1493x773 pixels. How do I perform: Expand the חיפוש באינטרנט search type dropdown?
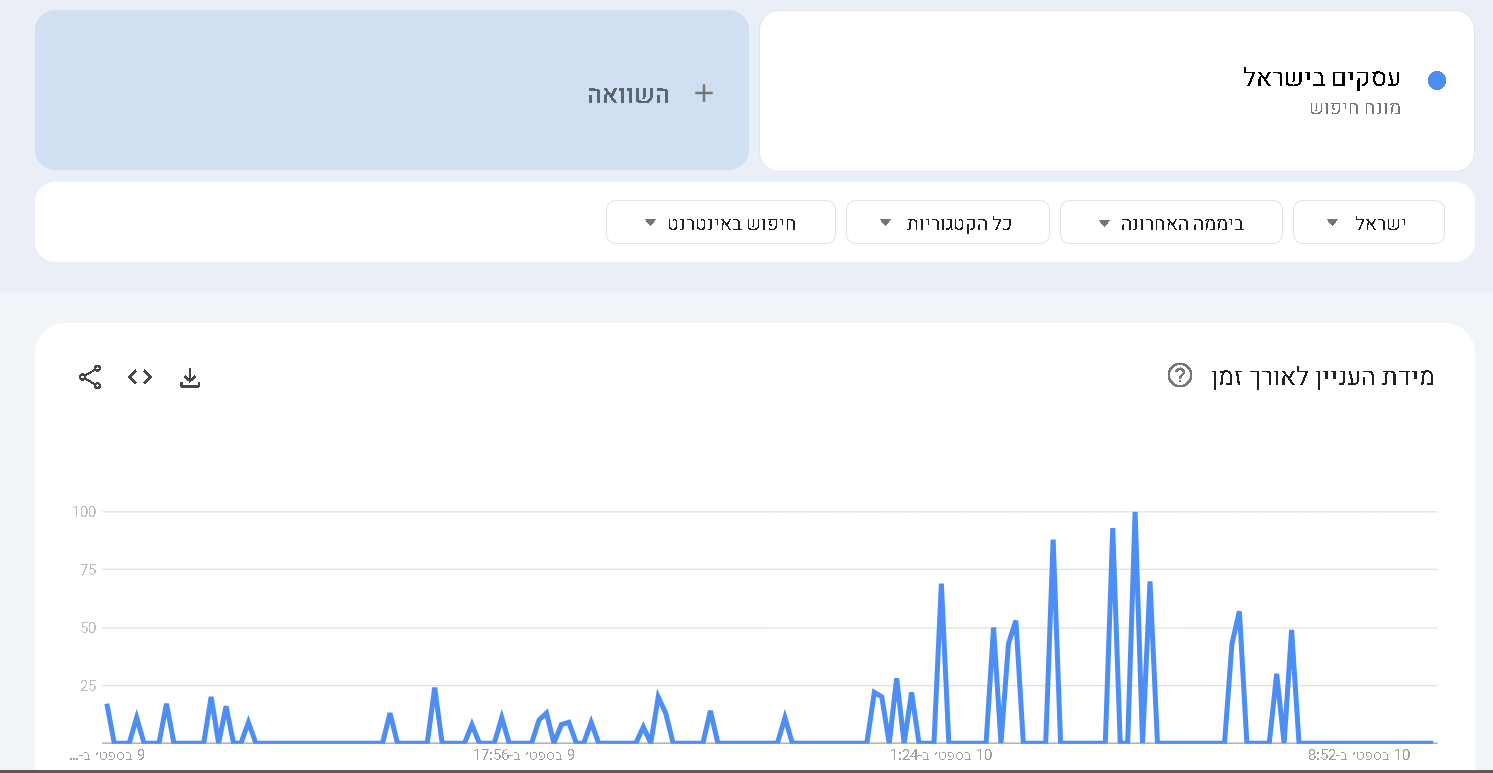720,222
